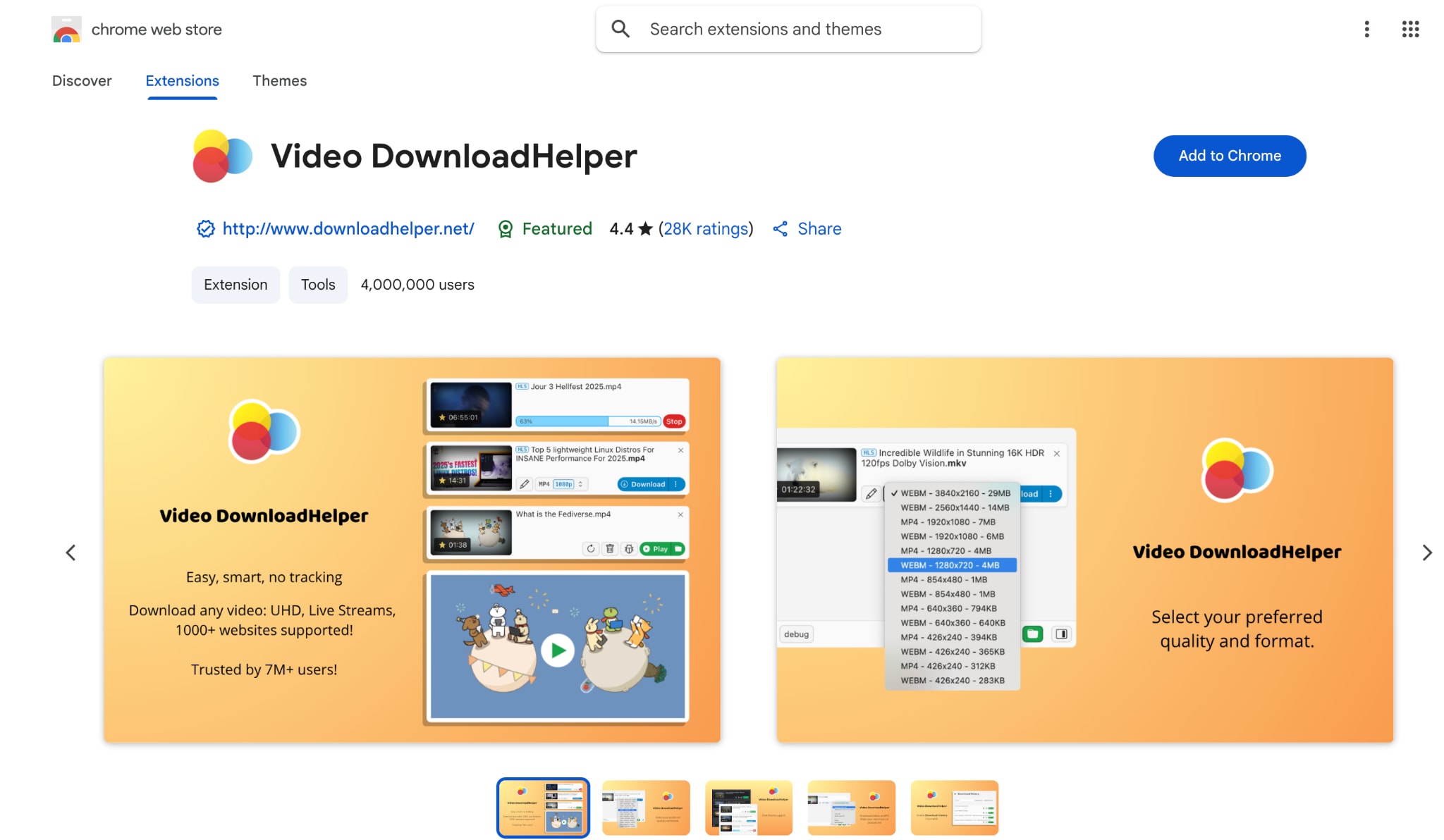Screen dimensions: 1444x840
Task: Select the second screenshot thumbnail
Action: tap(645, 808)
